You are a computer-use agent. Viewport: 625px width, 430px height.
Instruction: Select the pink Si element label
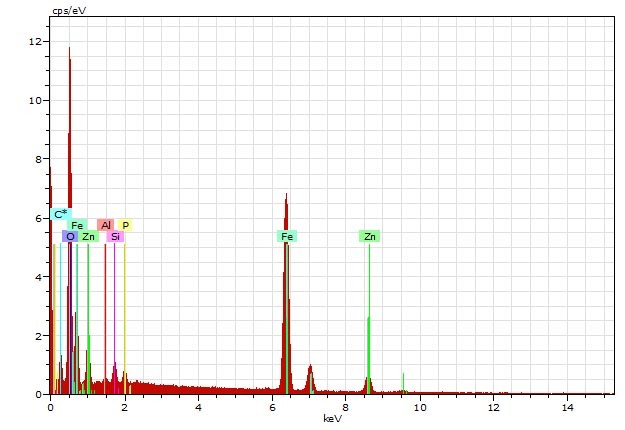115,237
